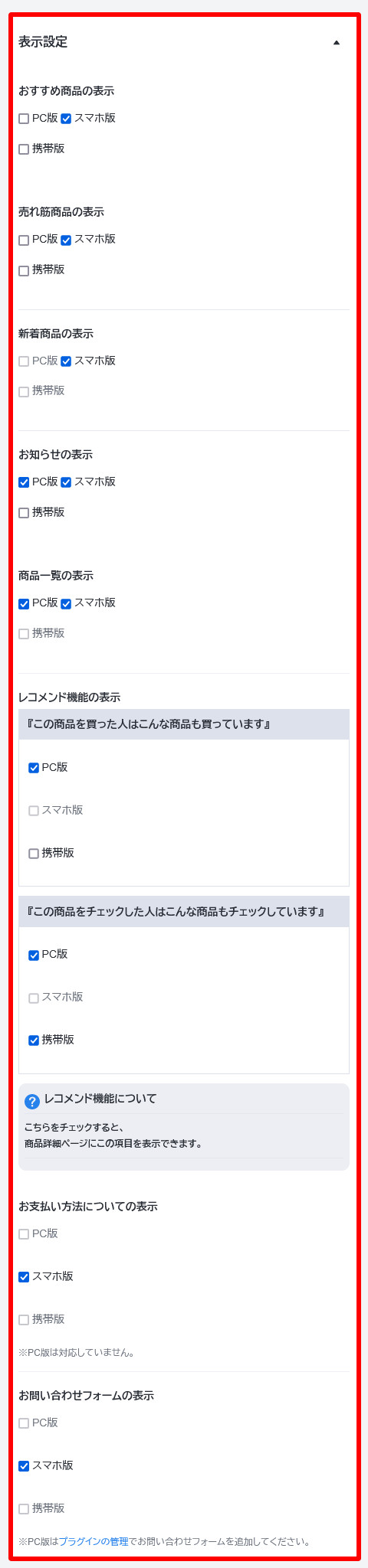Uncheck スマホ版 under お問い合わせフォームの表示
The width and height of the screenshot is (368, 1568).
(x=24, y=1466)
